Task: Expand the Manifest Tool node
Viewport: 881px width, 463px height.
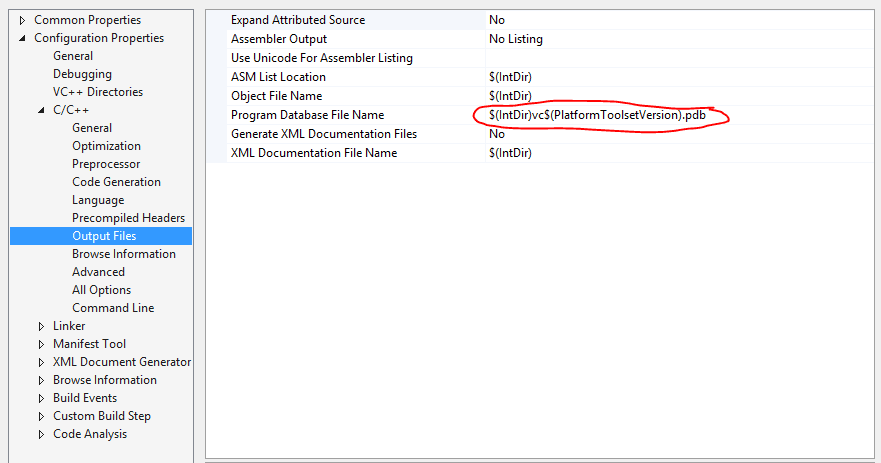Action: click(41, 344)
